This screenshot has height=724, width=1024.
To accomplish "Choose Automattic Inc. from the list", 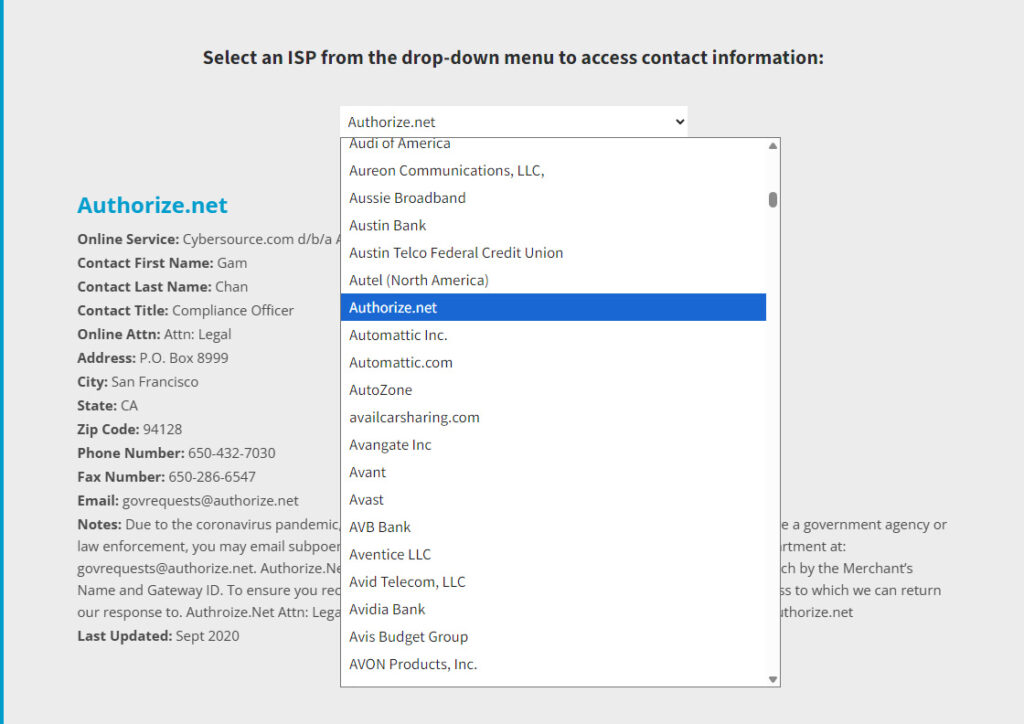I will [x=398, y=335].
